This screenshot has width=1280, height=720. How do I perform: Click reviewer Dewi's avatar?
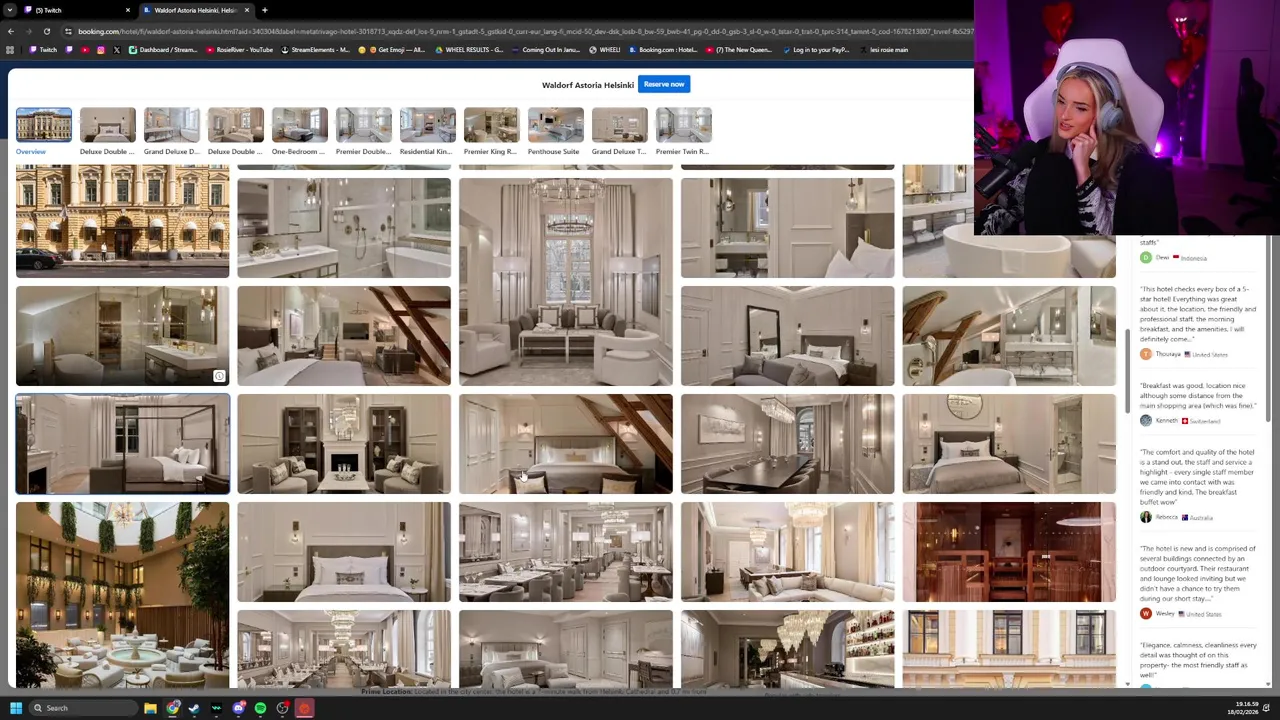coord(1146,257)
